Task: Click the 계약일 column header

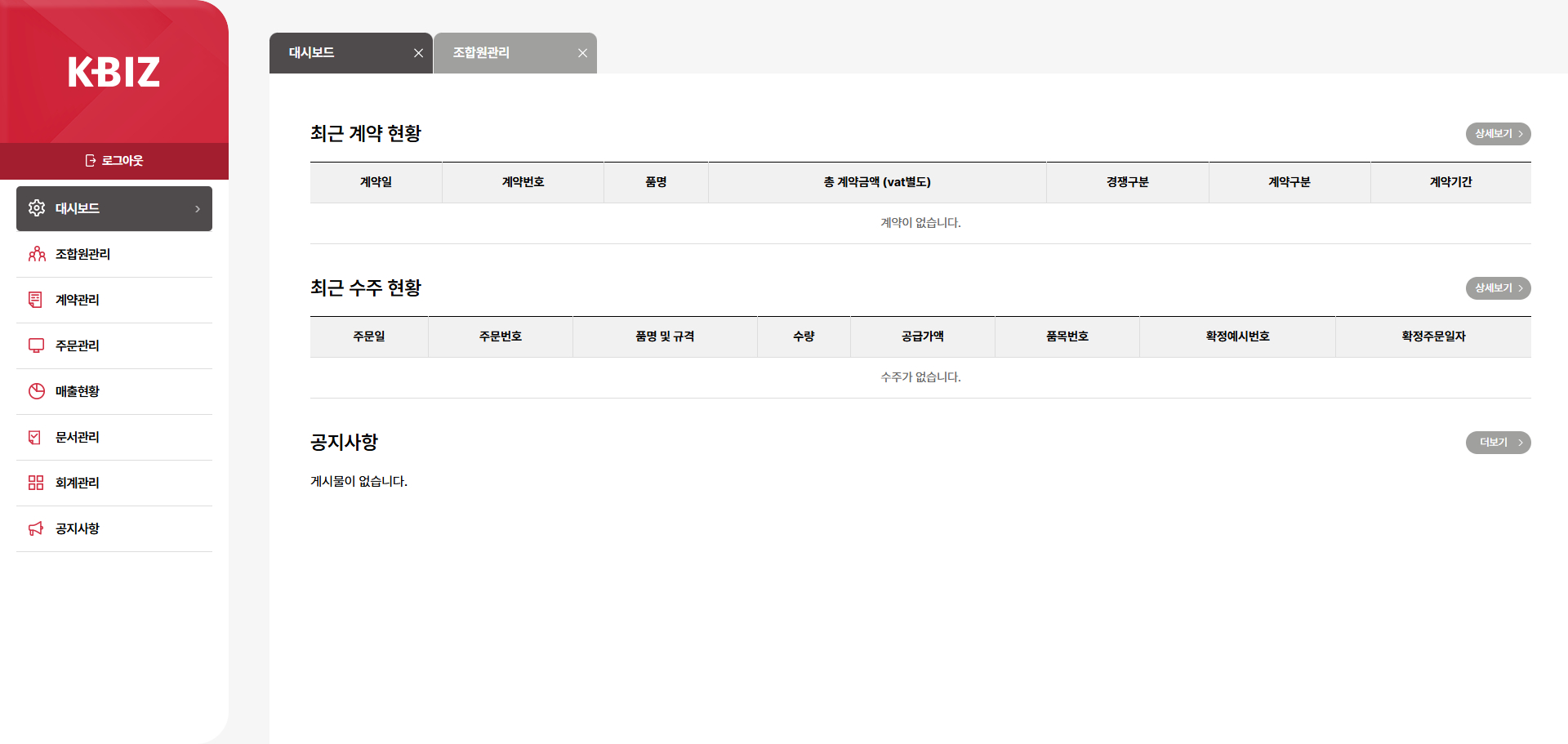Action: [x=376, y=182]
